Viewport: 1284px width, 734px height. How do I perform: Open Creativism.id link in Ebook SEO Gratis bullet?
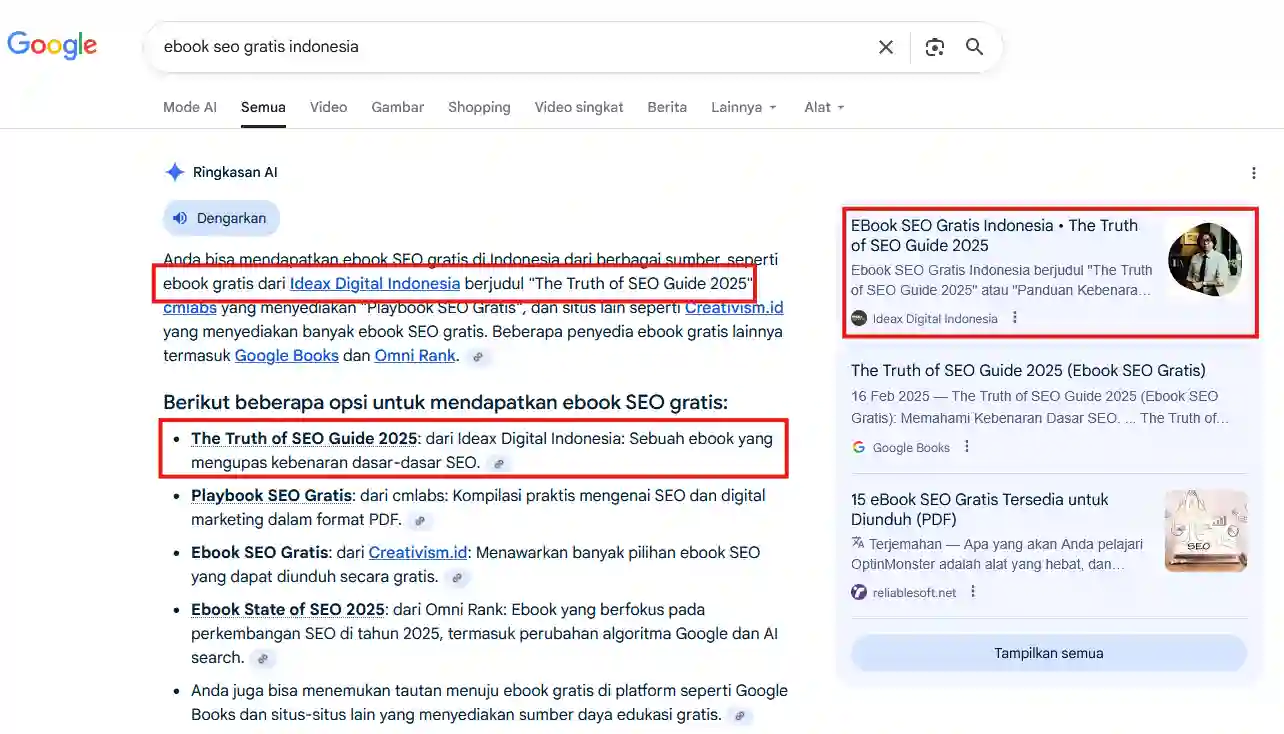coord(418,552)
